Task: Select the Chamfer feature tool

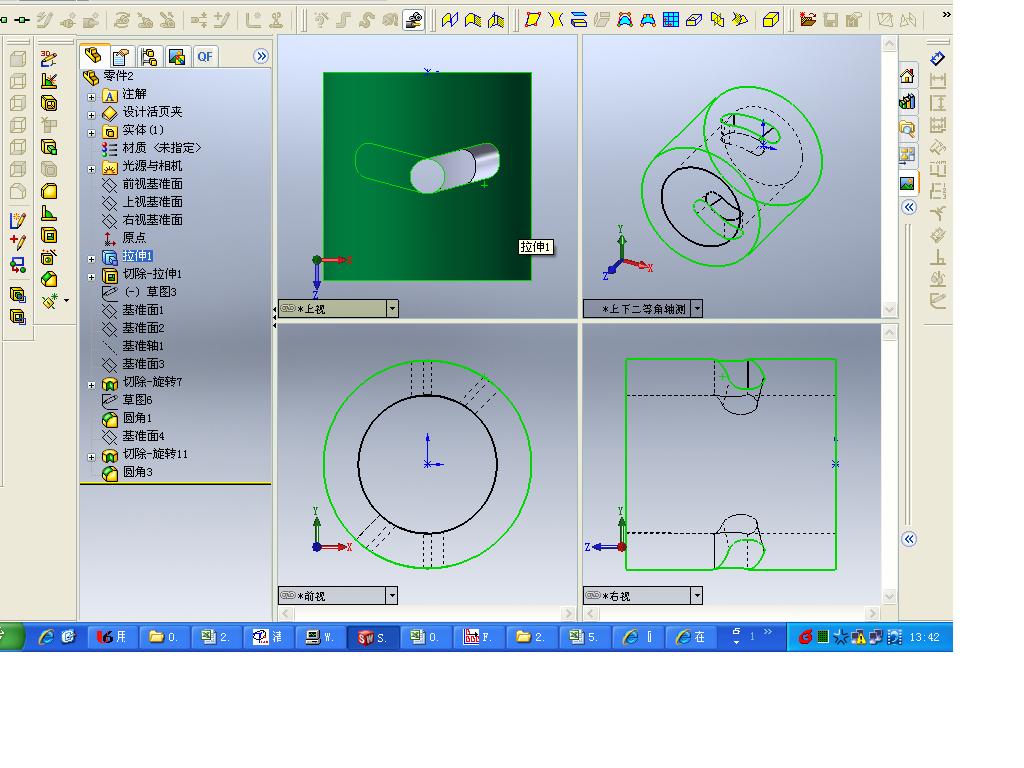Action: point(48,280)
